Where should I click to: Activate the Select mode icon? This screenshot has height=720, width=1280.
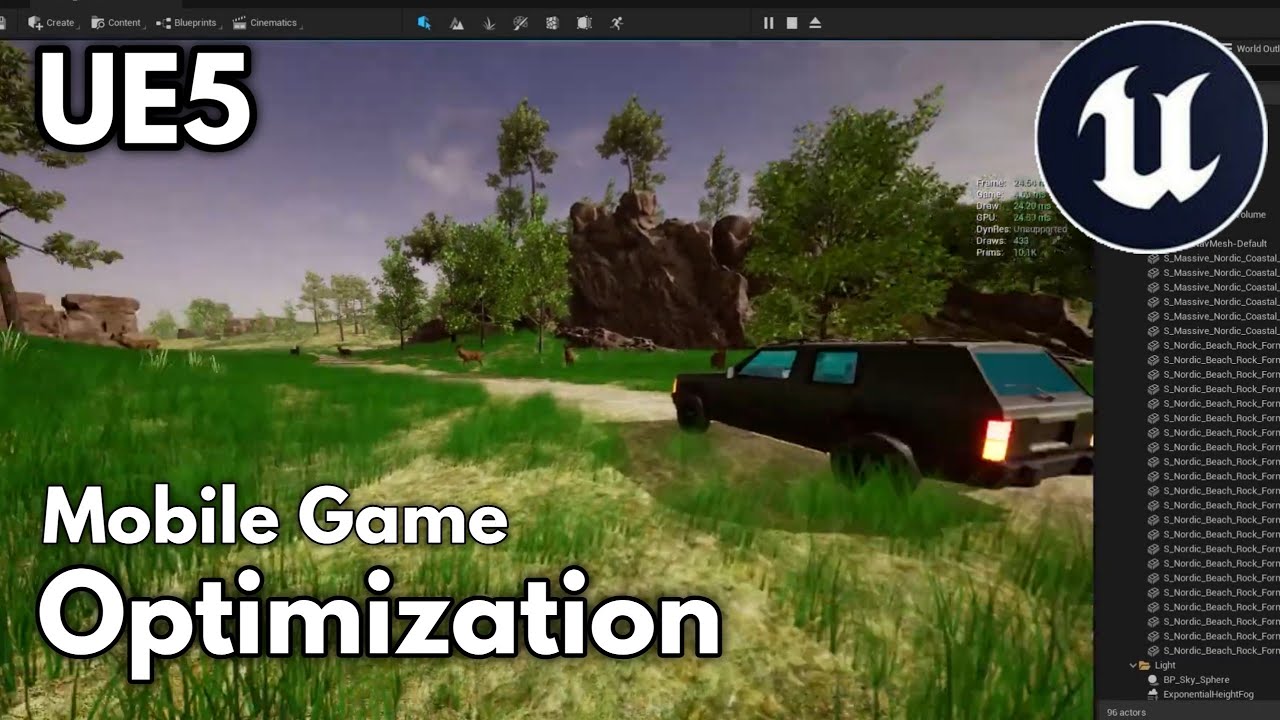(424, 22)
